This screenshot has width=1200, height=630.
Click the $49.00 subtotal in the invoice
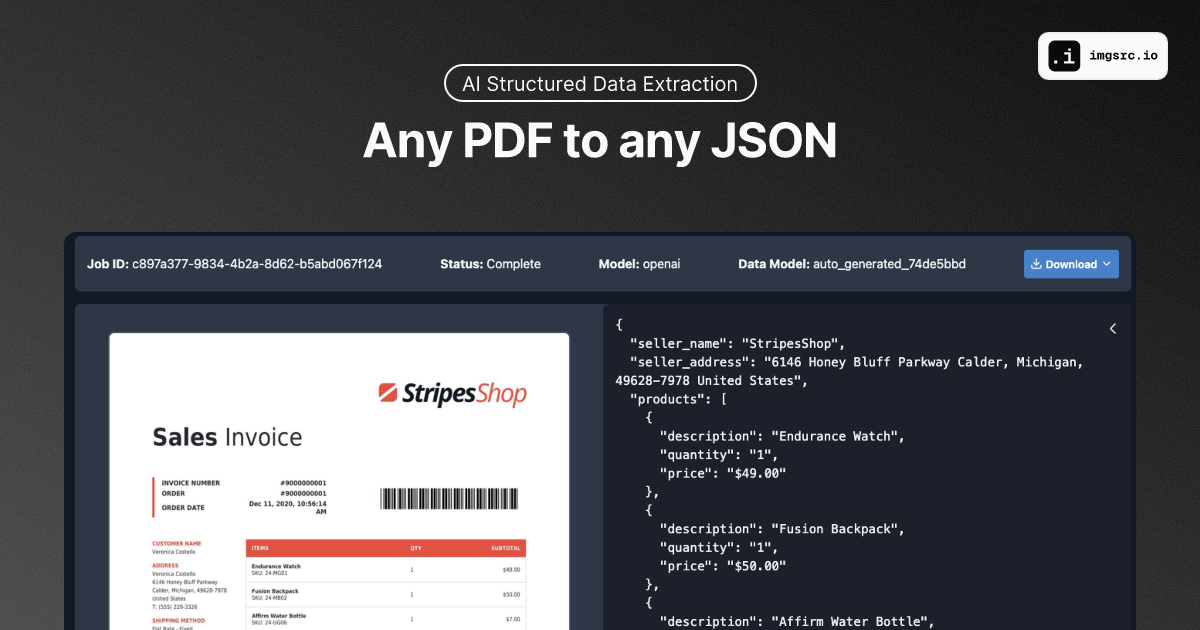point(511,569)
